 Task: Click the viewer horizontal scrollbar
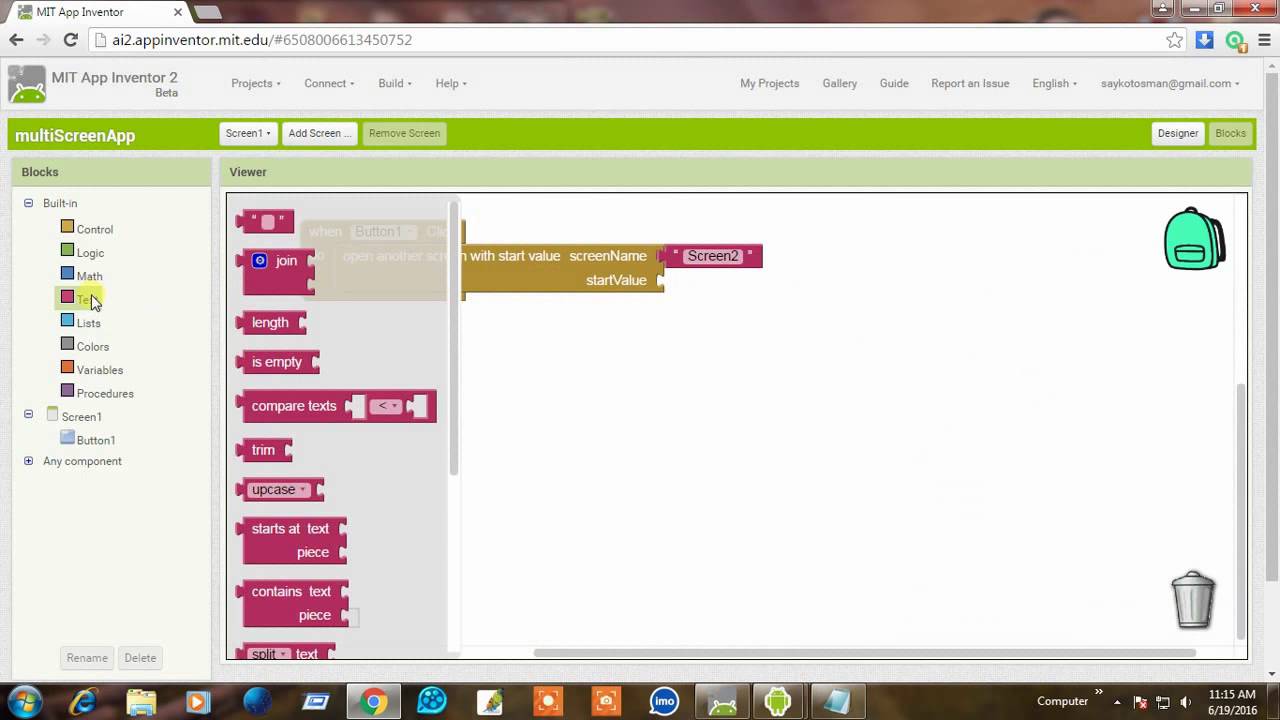(x=864, y=653)
